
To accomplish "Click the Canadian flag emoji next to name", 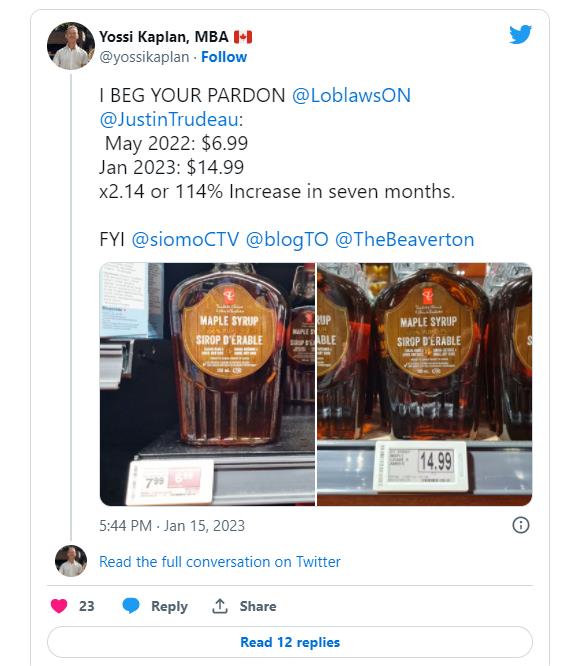I will pyautogui.click(x=243, y=37).
